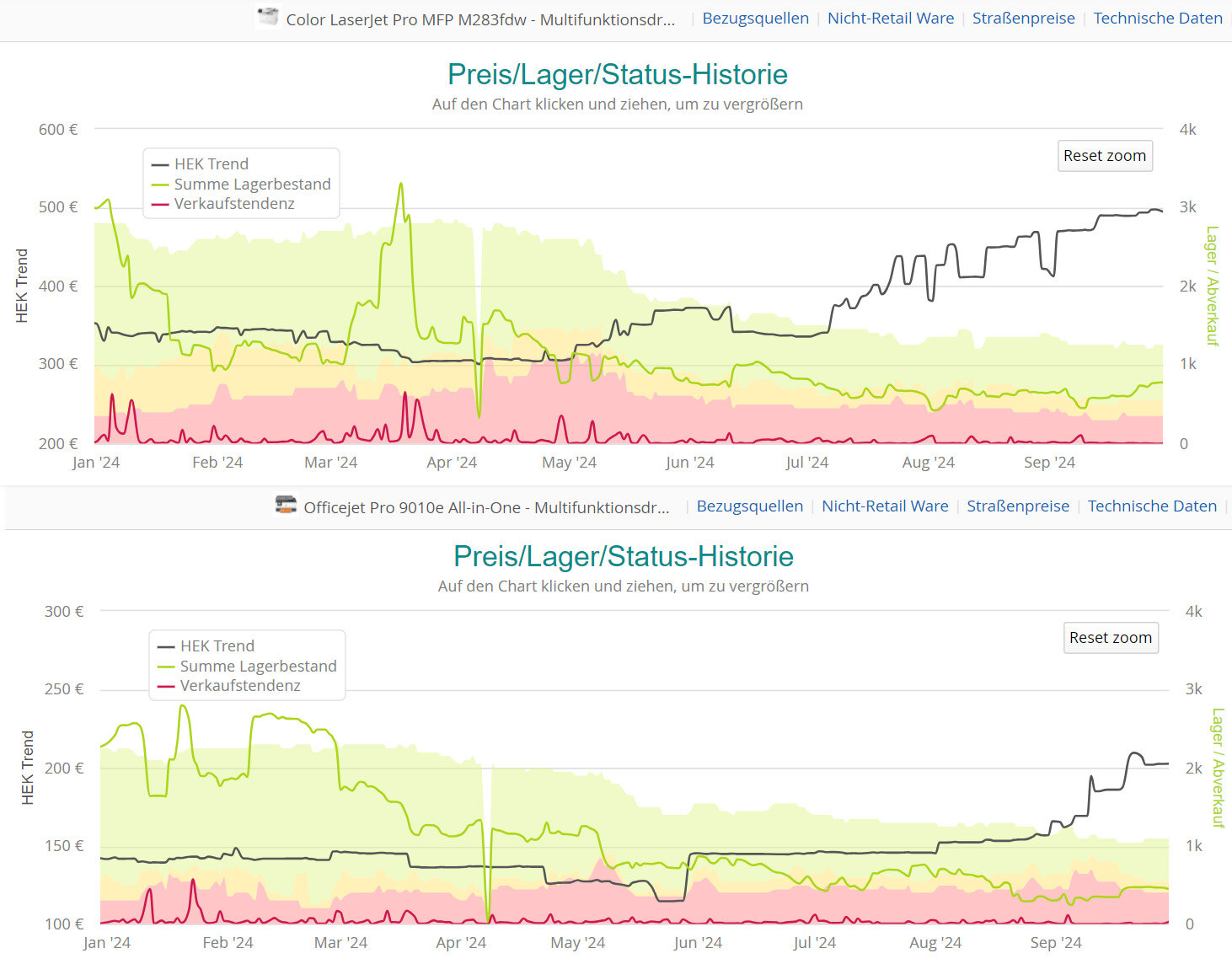Toggle HEK Trend series in LaserJet chart legend
Screen dimensions: 1232x964
(201, 164)
